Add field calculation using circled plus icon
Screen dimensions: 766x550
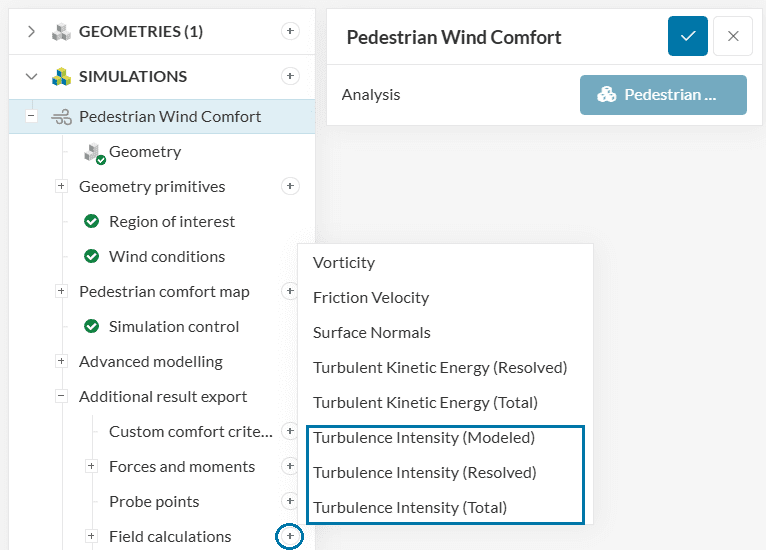pyautogui.click(x=289, y=537)
